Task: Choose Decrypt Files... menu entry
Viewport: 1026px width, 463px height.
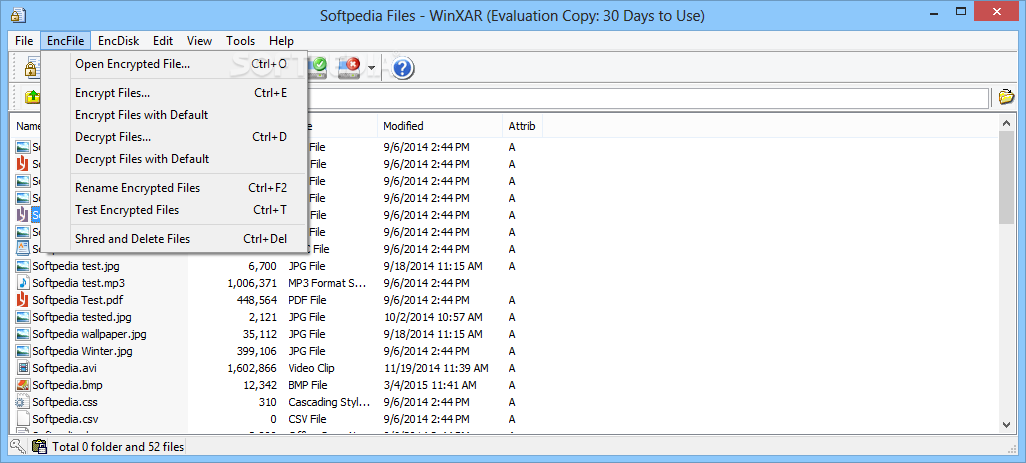Action: point(175,137)
